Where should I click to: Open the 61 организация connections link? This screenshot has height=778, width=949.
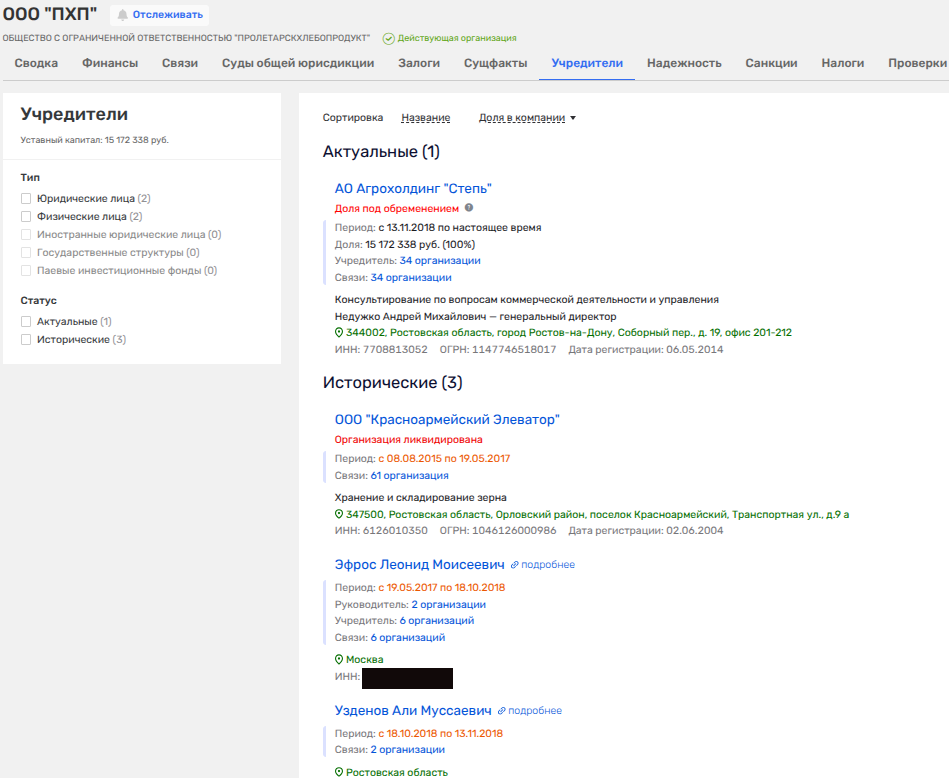pos(409,476)
